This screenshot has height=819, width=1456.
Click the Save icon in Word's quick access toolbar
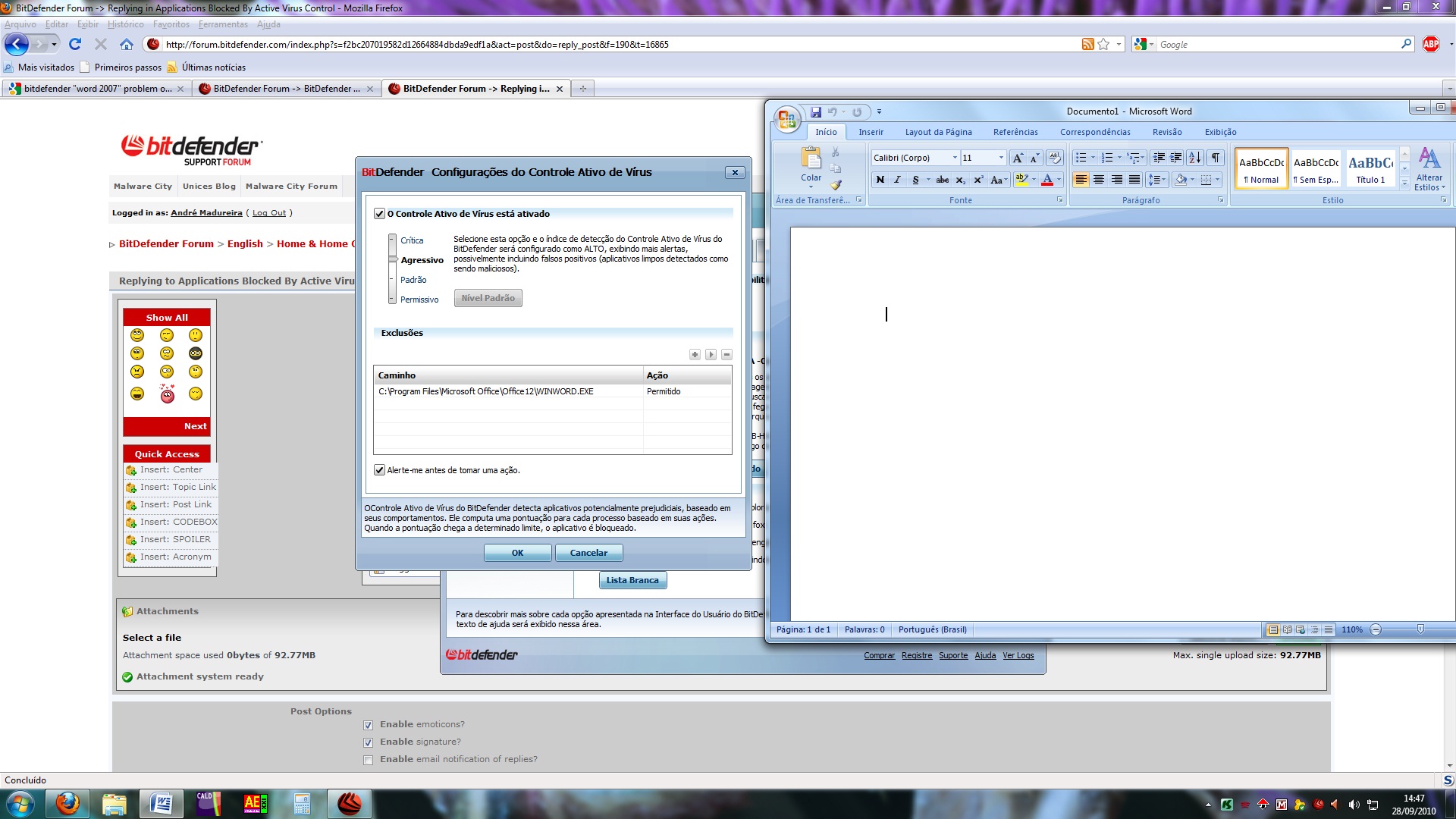(816, 111)
